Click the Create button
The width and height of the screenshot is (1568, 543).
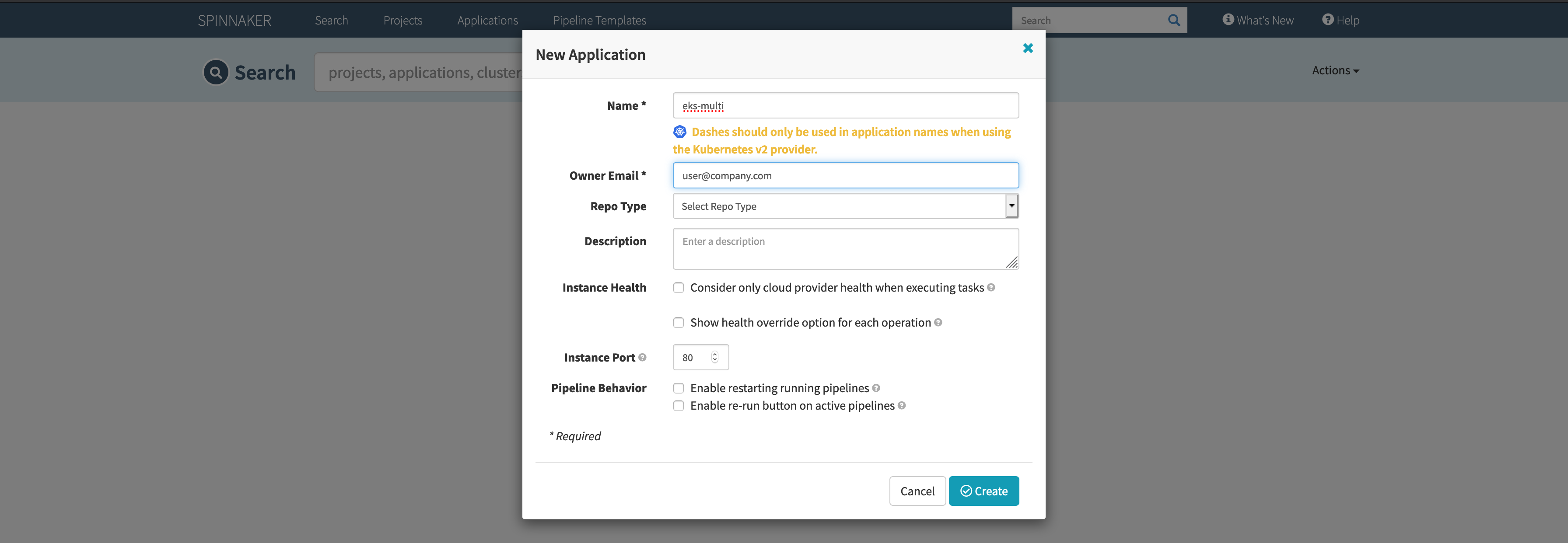[983, 491]
